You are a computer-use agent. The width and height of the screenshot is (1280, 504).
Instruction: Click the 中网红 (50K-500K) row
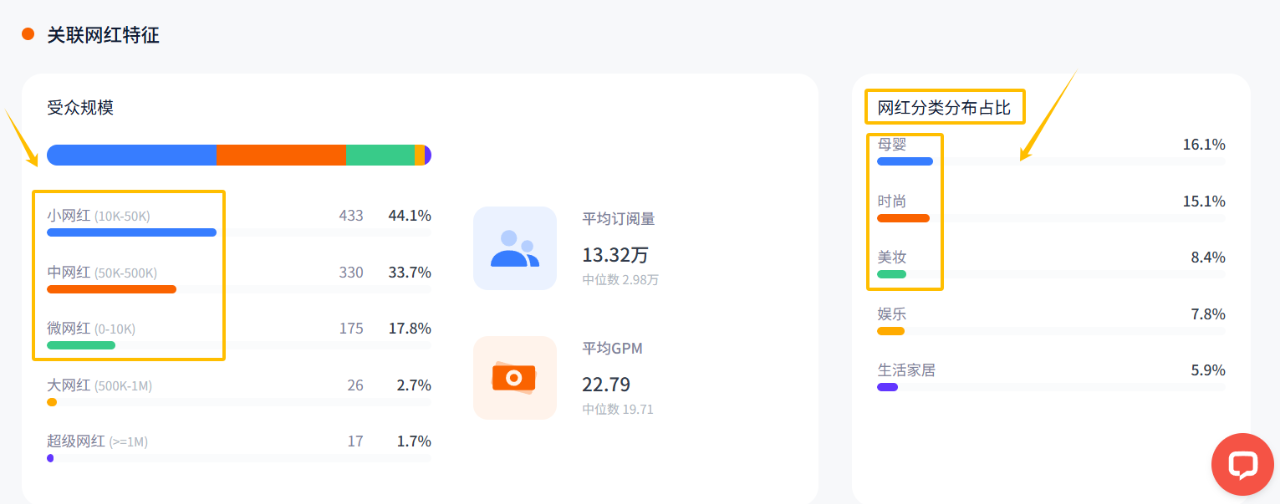coord(239,278)
